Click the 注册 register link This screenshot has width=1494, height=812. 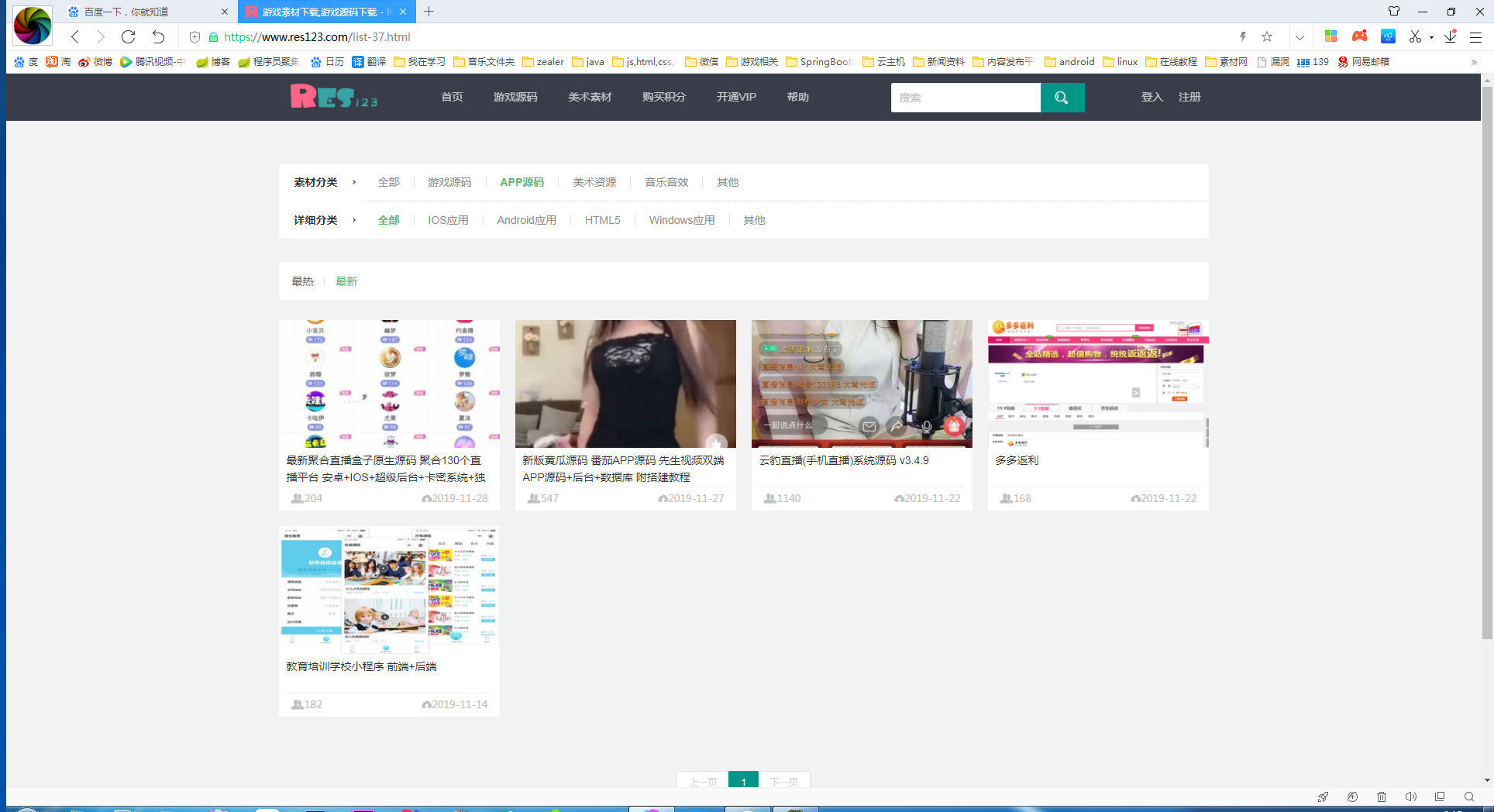(1189, 97)
